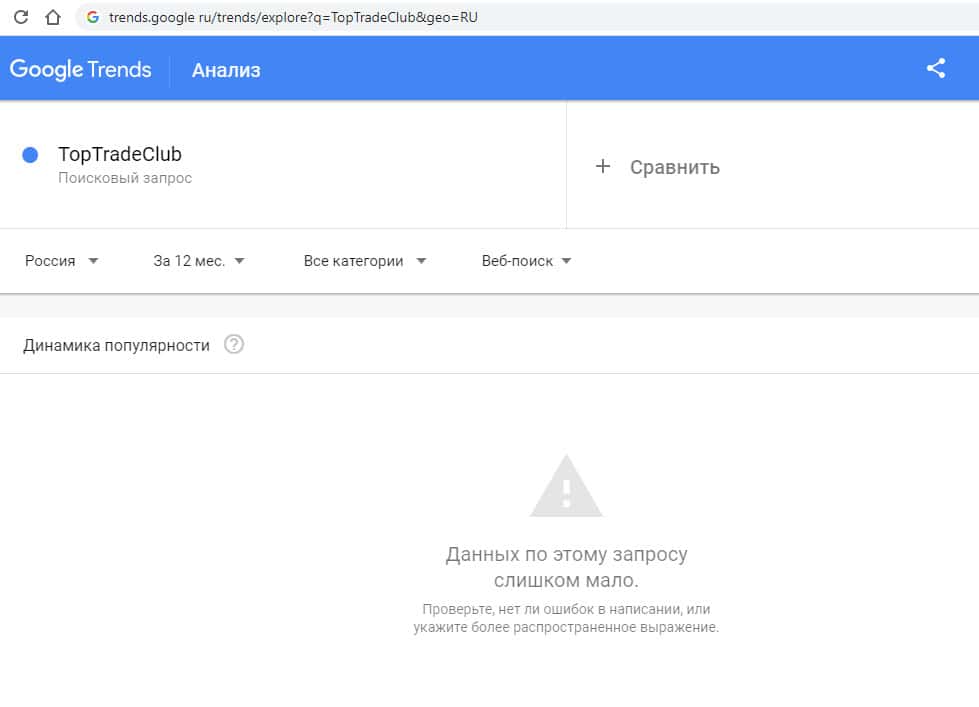
Task: Select the Анализ header item
Action: pos(226,70)
